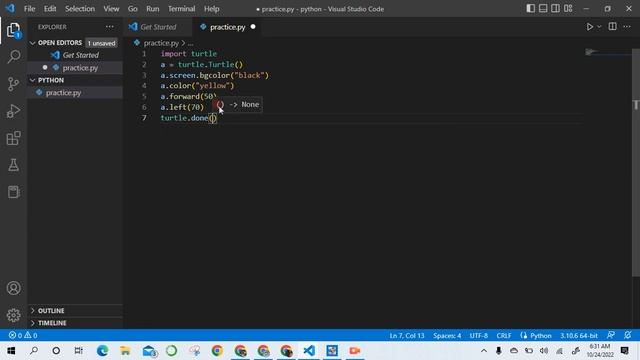Open File Explorer from the taskbar
Image resolution: width=640 pixels, height=360 pixels.
tap(125, 351)
